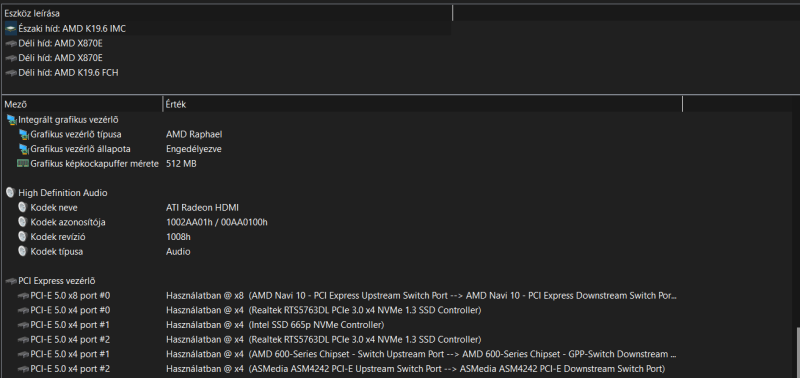
Task: Click the icon beside PCI-E 5.0 x4 port #0
Action: [23, 310]
